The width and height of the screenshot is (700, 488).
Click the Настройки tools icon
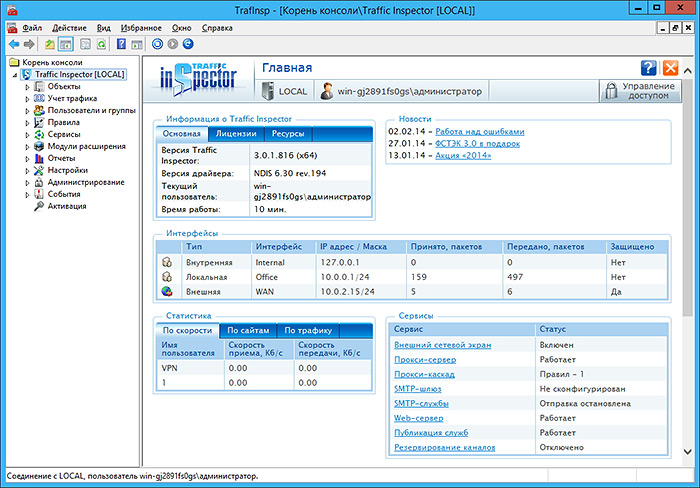point(39,170)
